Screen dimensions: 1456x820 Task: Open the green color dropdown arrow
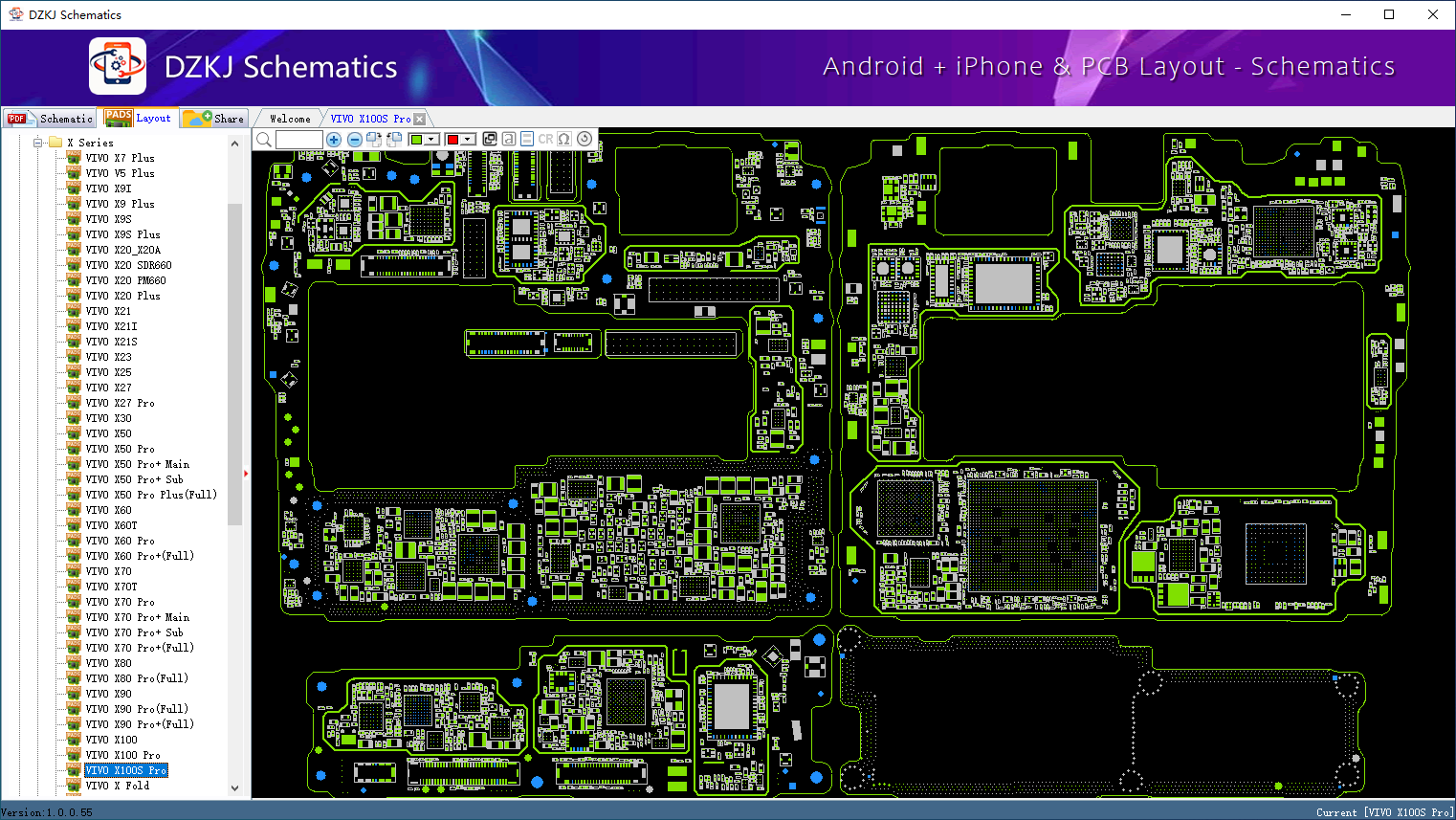[431, 140]
